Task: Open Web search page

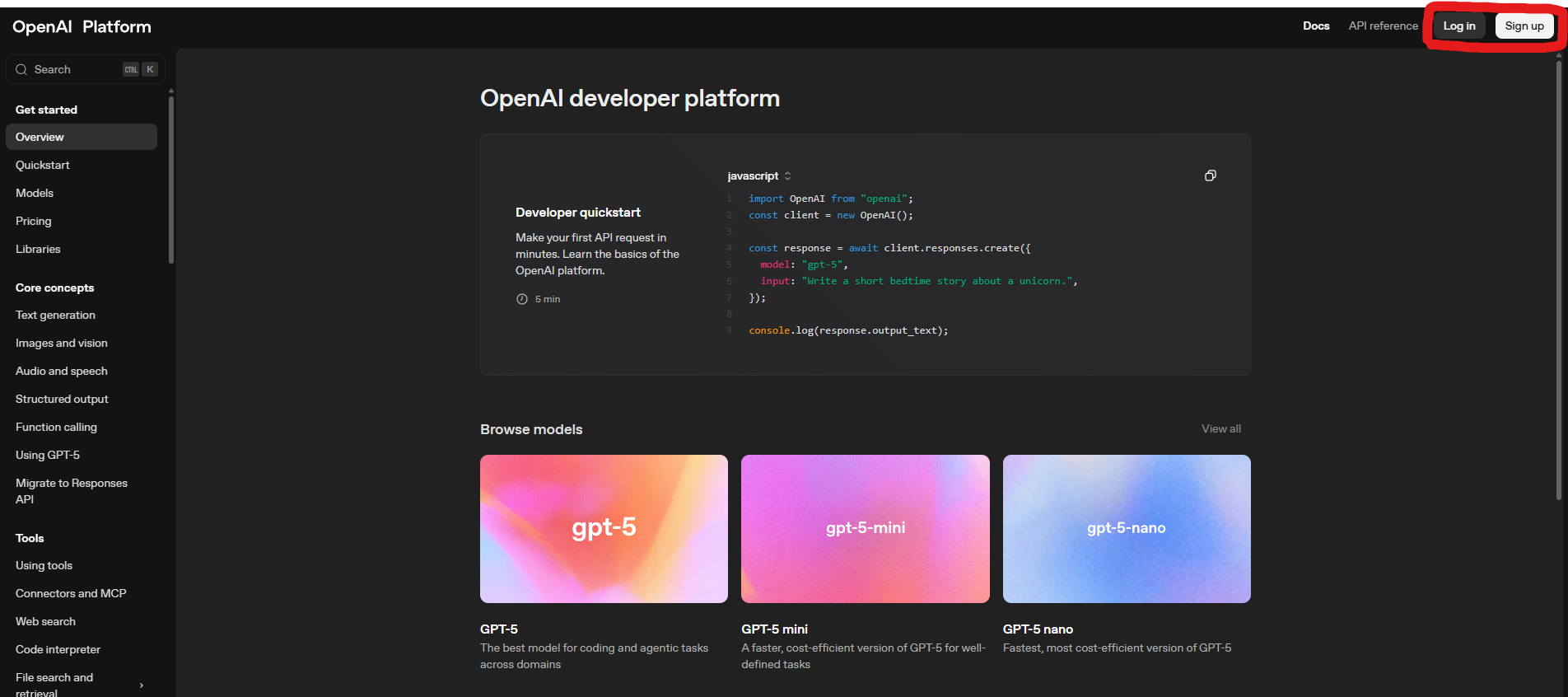Action: 45,621
